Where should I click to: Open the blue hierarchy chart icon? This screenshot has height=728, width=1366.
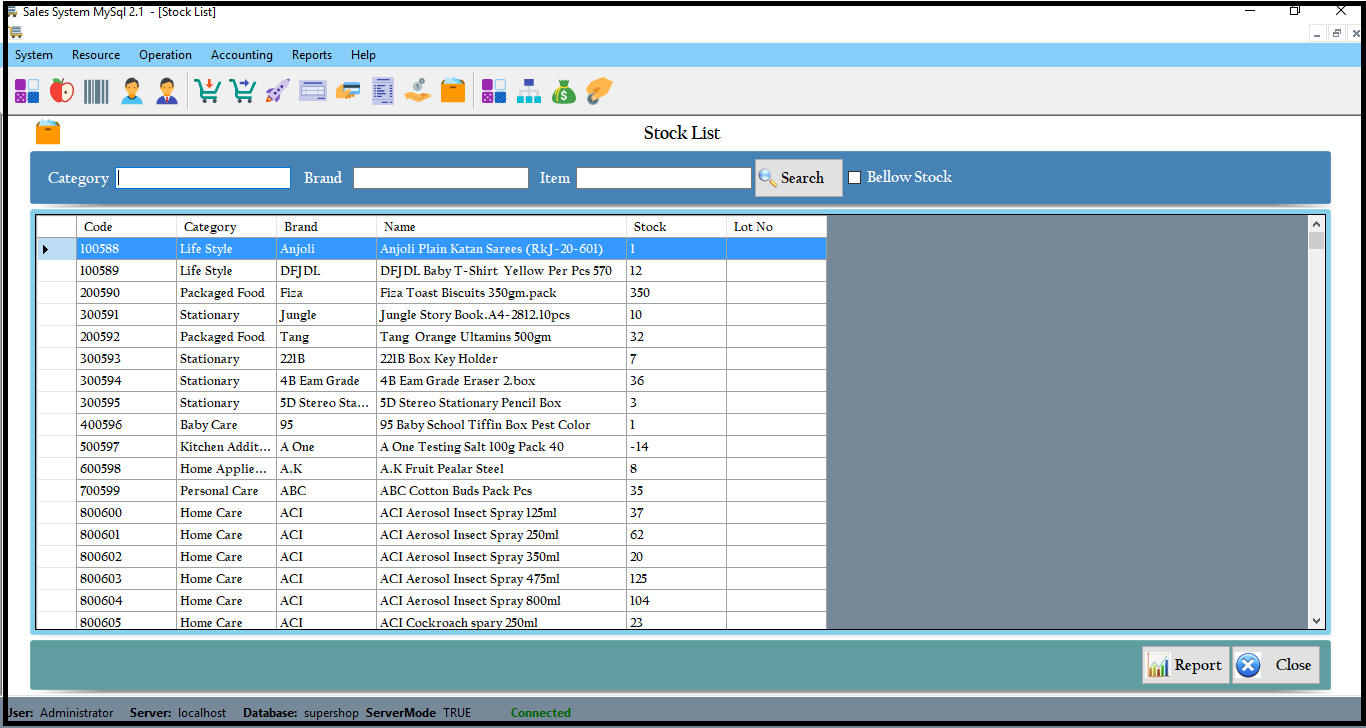[528, 91]
